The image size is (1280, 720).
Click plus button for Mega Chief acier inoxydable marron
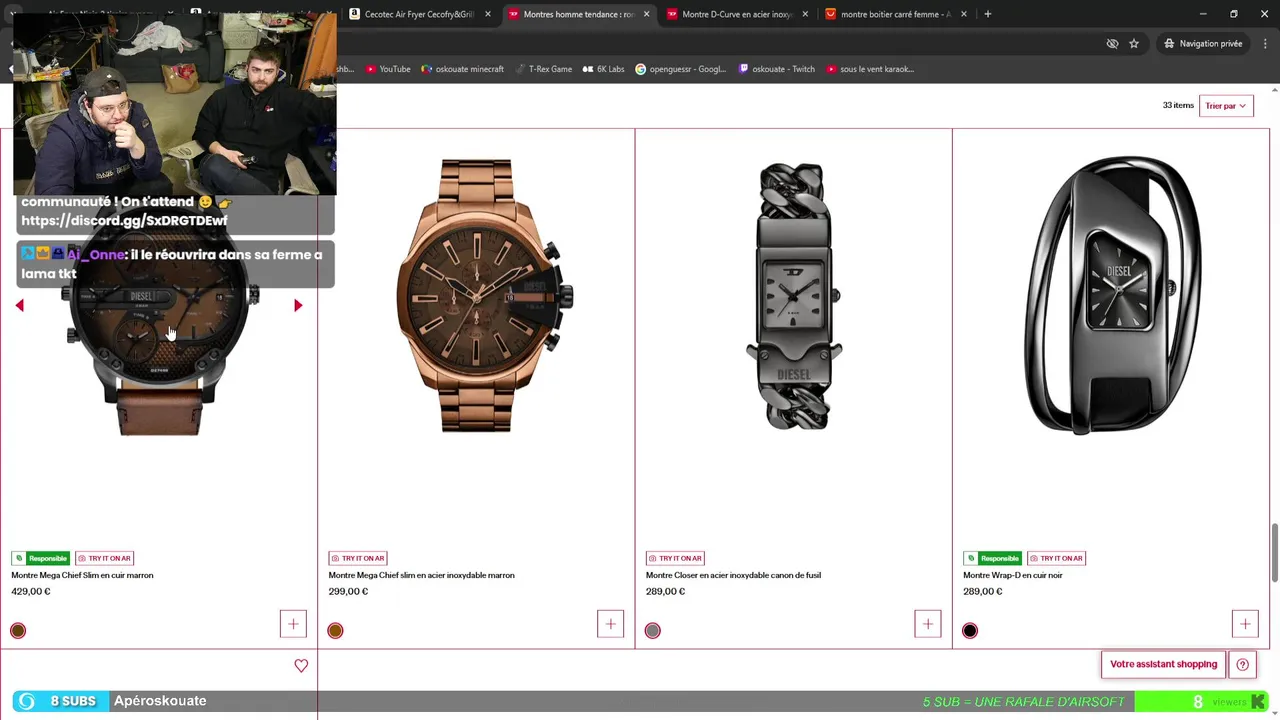[x=610, y=624]
